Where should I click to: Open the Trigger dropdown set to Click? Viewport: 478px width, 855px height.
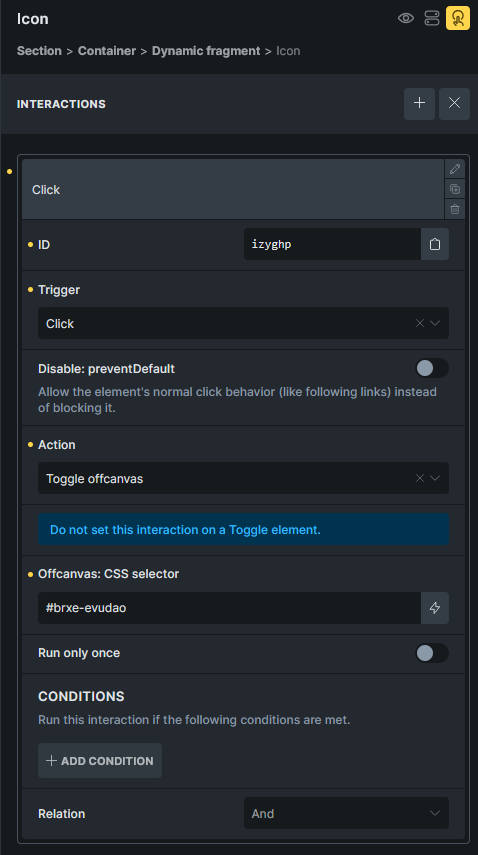pos(243,323)
